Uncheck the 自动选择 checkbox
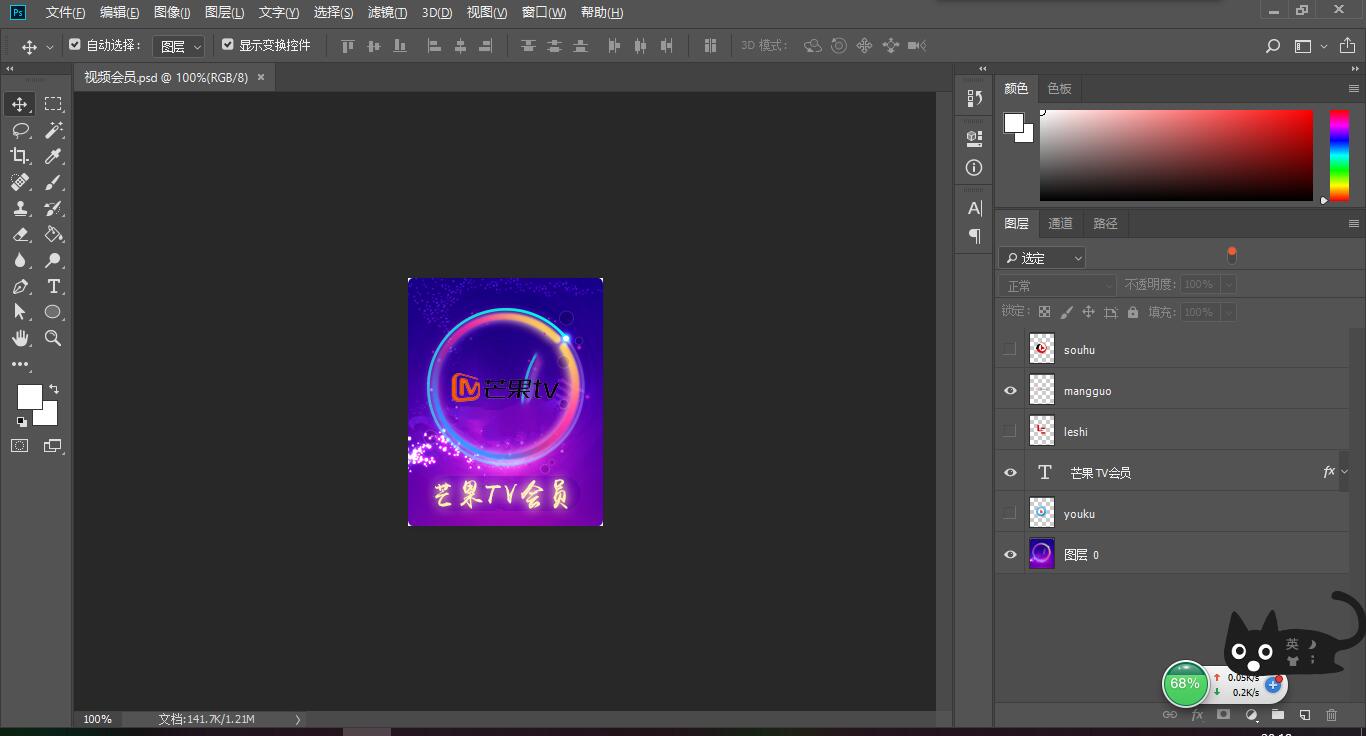The height and width of the screenshot is (736, 1366). [x=75, y=45]
